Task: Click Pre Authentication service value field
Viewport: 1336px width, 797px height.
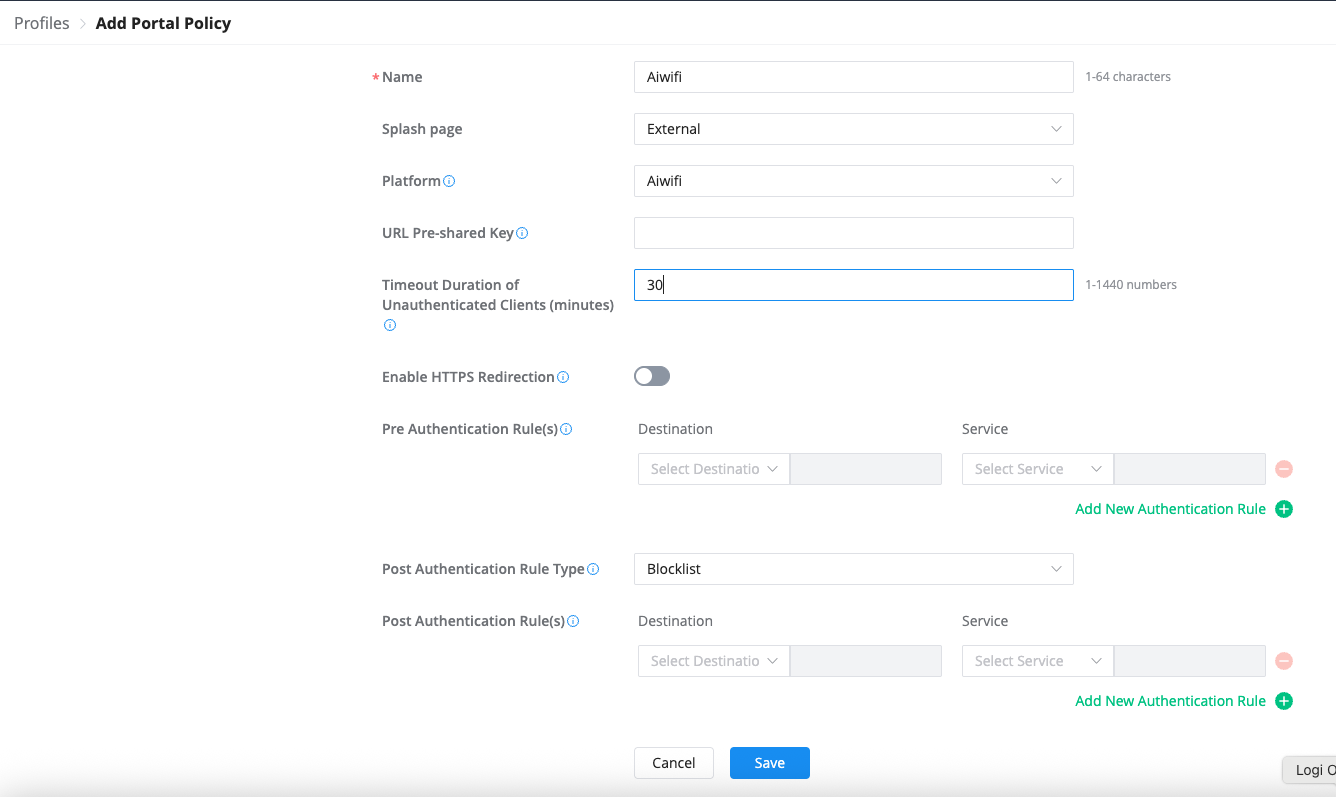Action: click(x=1190, y=469)
